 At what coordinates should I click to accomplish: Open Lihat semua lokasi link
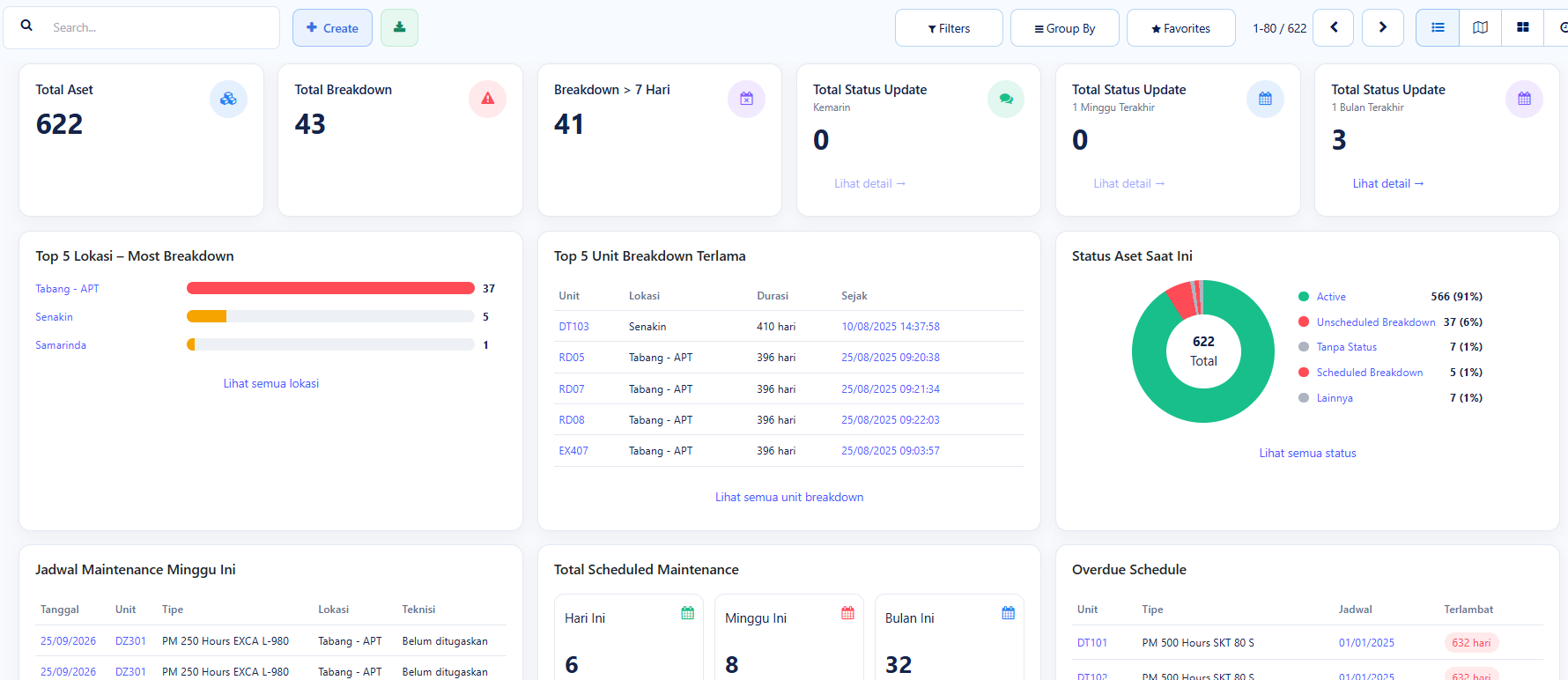click(271, 383)
